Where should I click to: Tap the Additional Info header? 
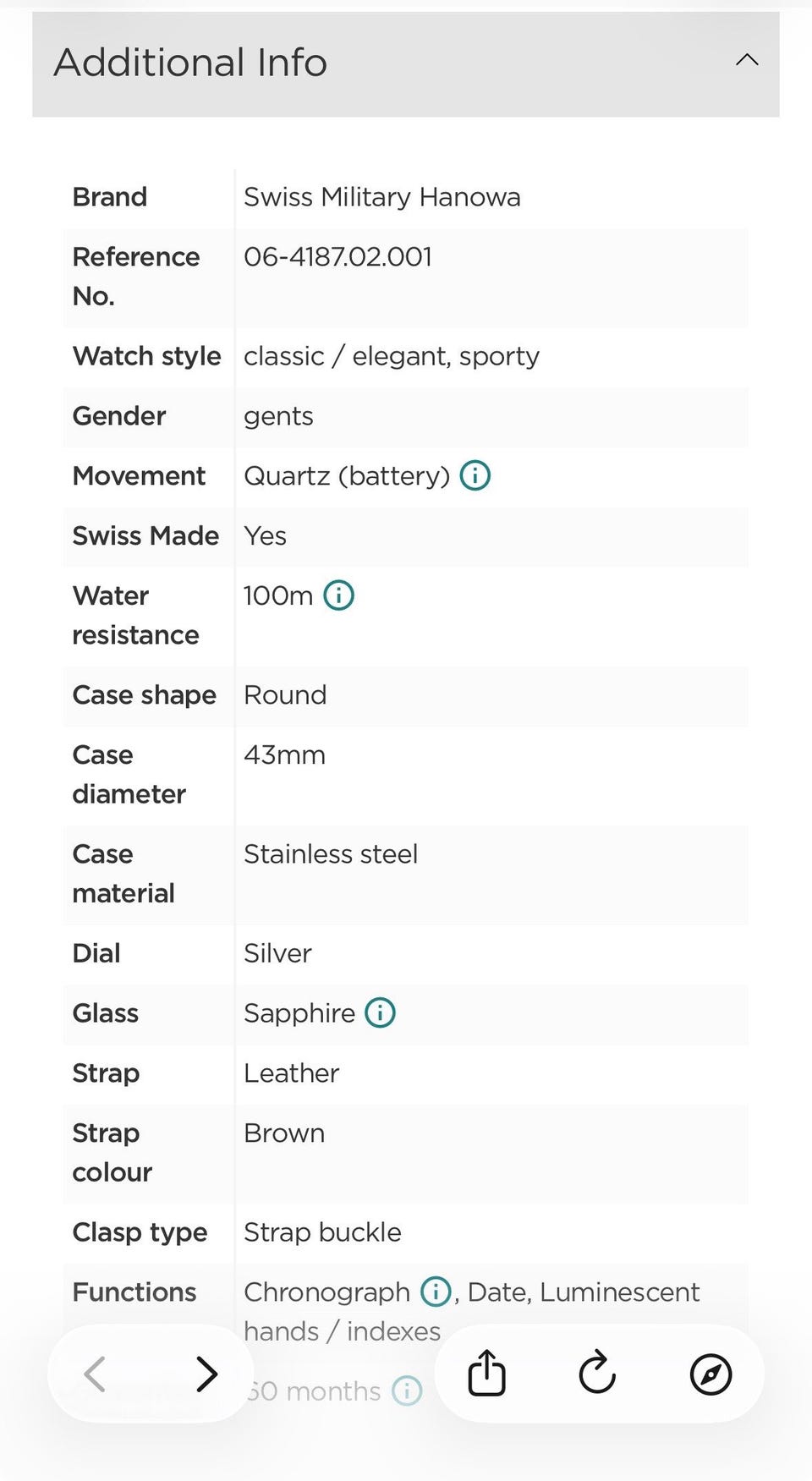click(406, 64)
